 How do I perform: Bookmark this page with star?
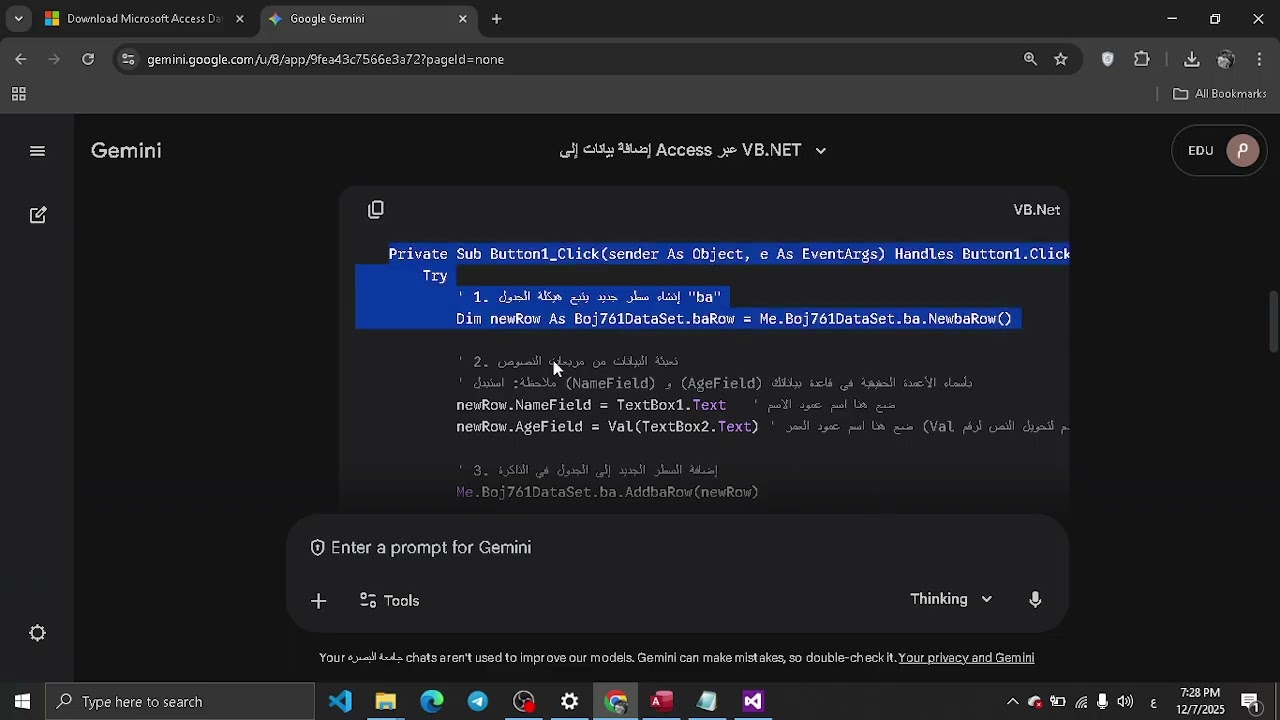coord(1061,60)
